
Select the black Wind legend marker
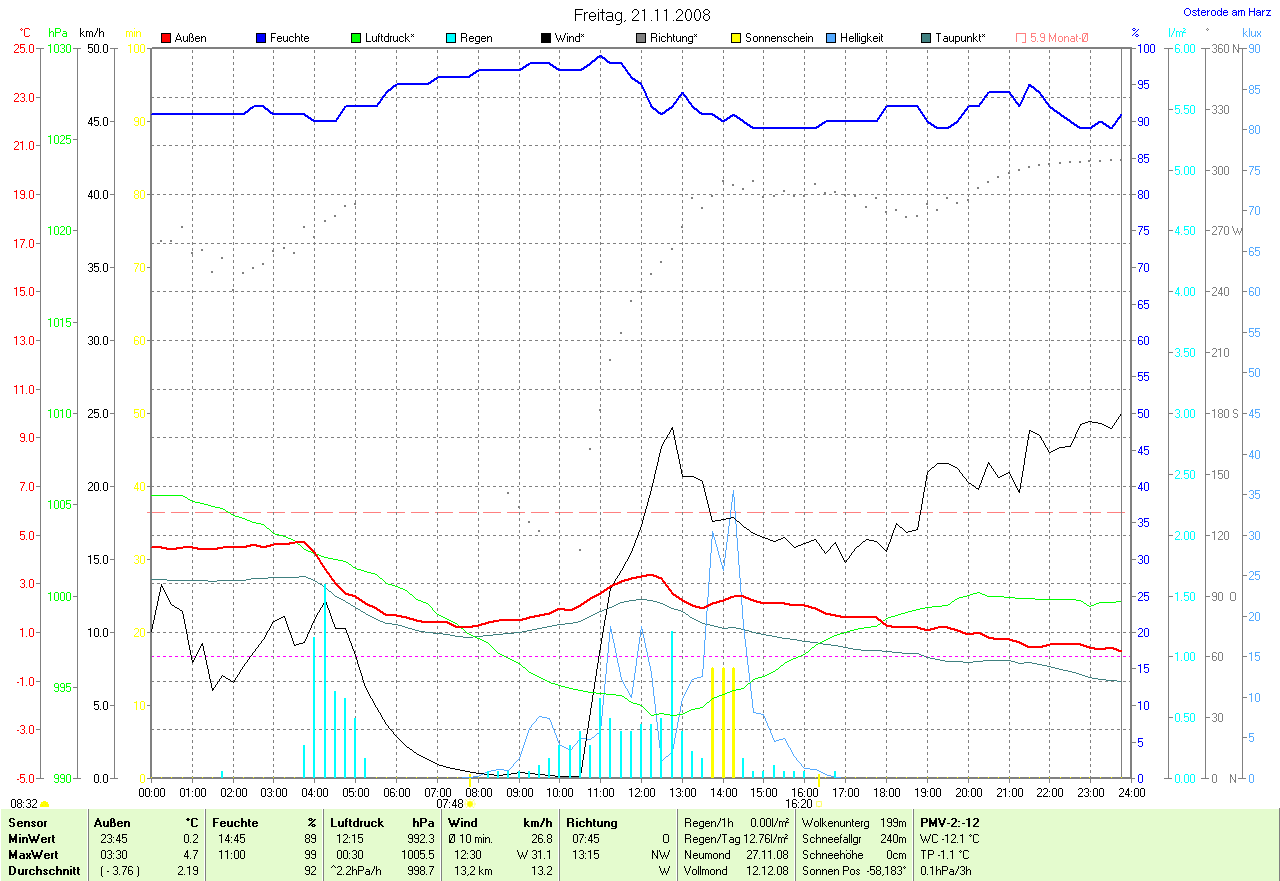pos(546,38)
